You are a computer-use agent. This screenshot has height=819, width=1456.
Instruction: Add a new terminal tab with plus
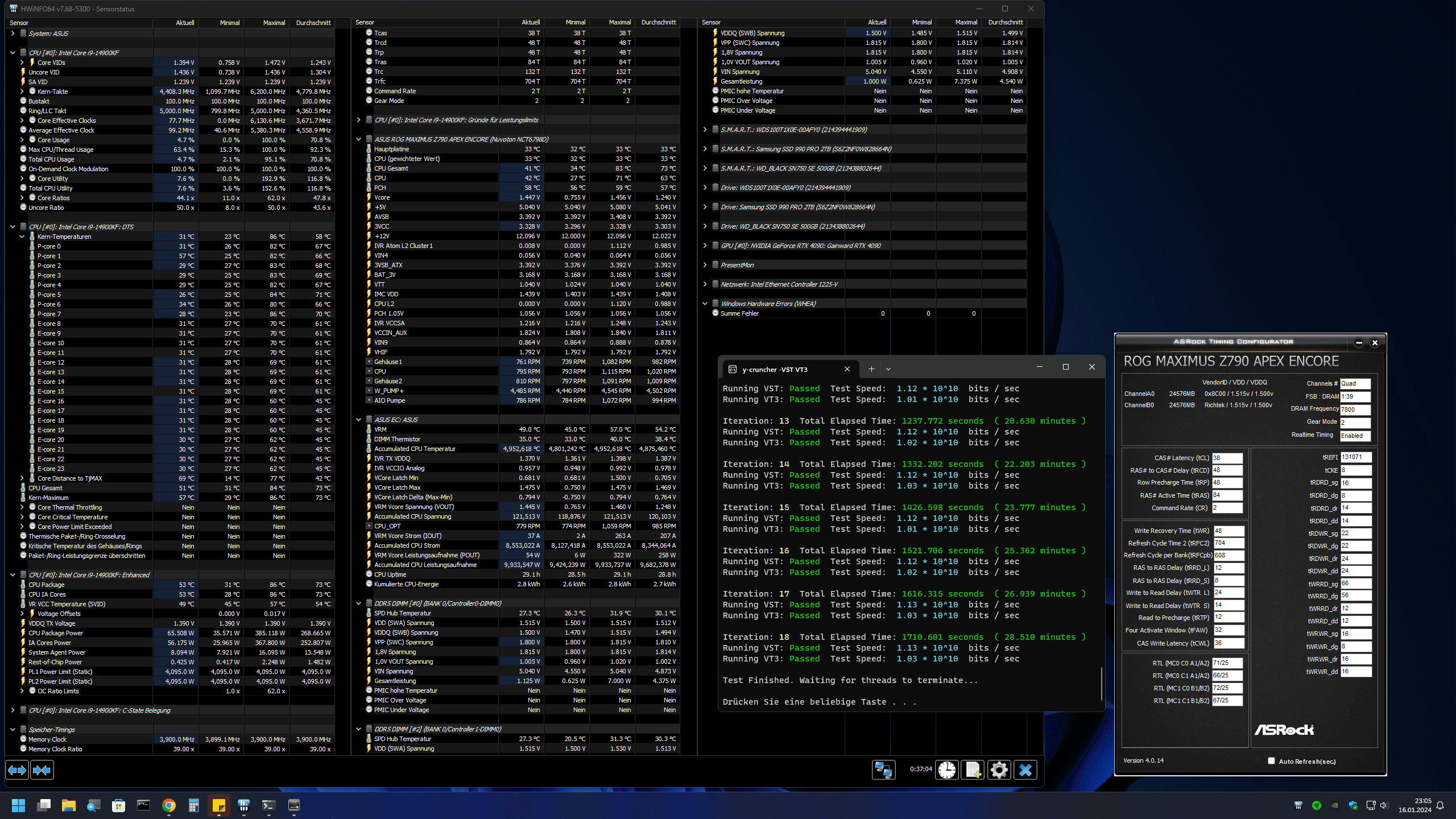[871, 369]
